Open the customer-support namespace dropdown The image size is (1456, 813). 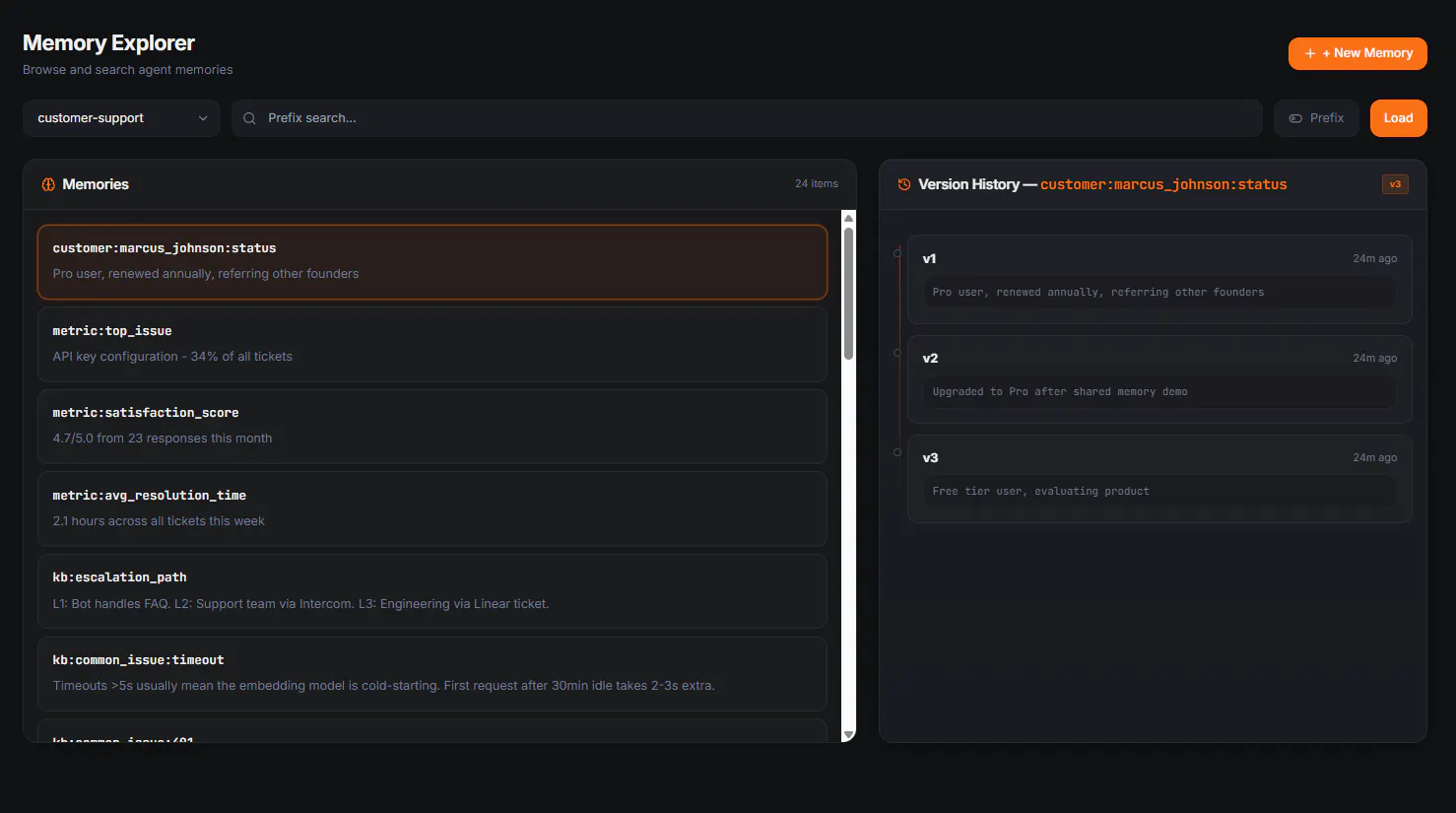[121, 118]
